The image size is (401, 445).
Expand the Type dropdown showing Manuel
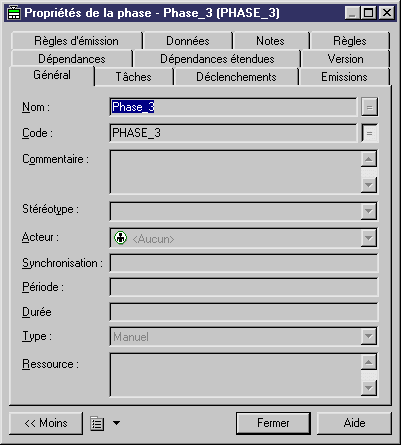tap(369, 336)
